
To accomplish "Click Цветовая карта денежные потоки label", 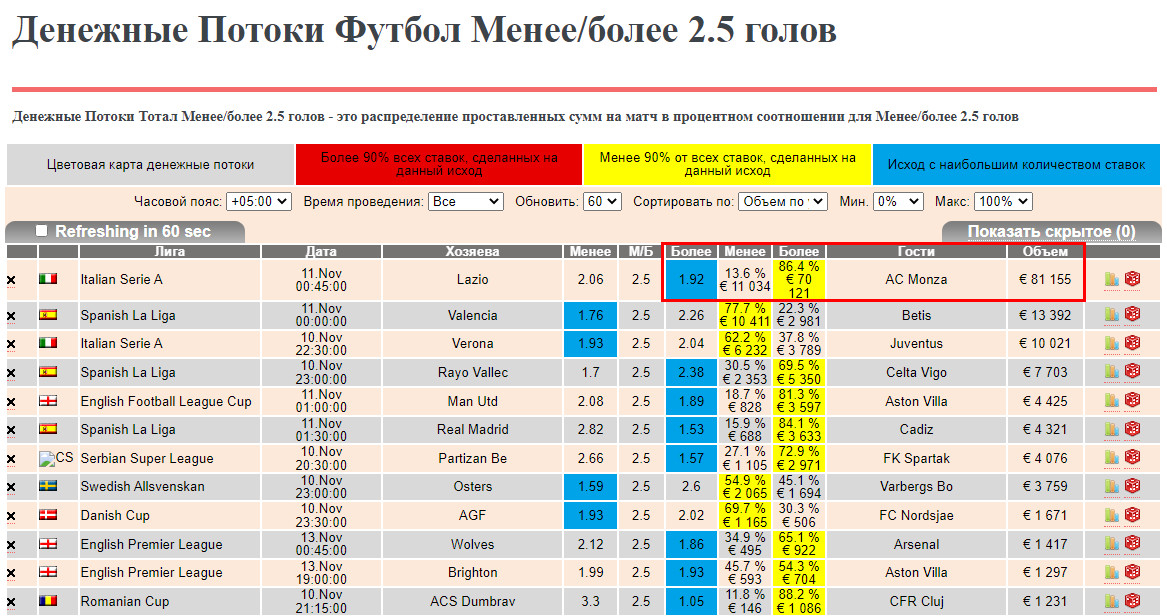I will pyautogui.click(x=150, y=164).
